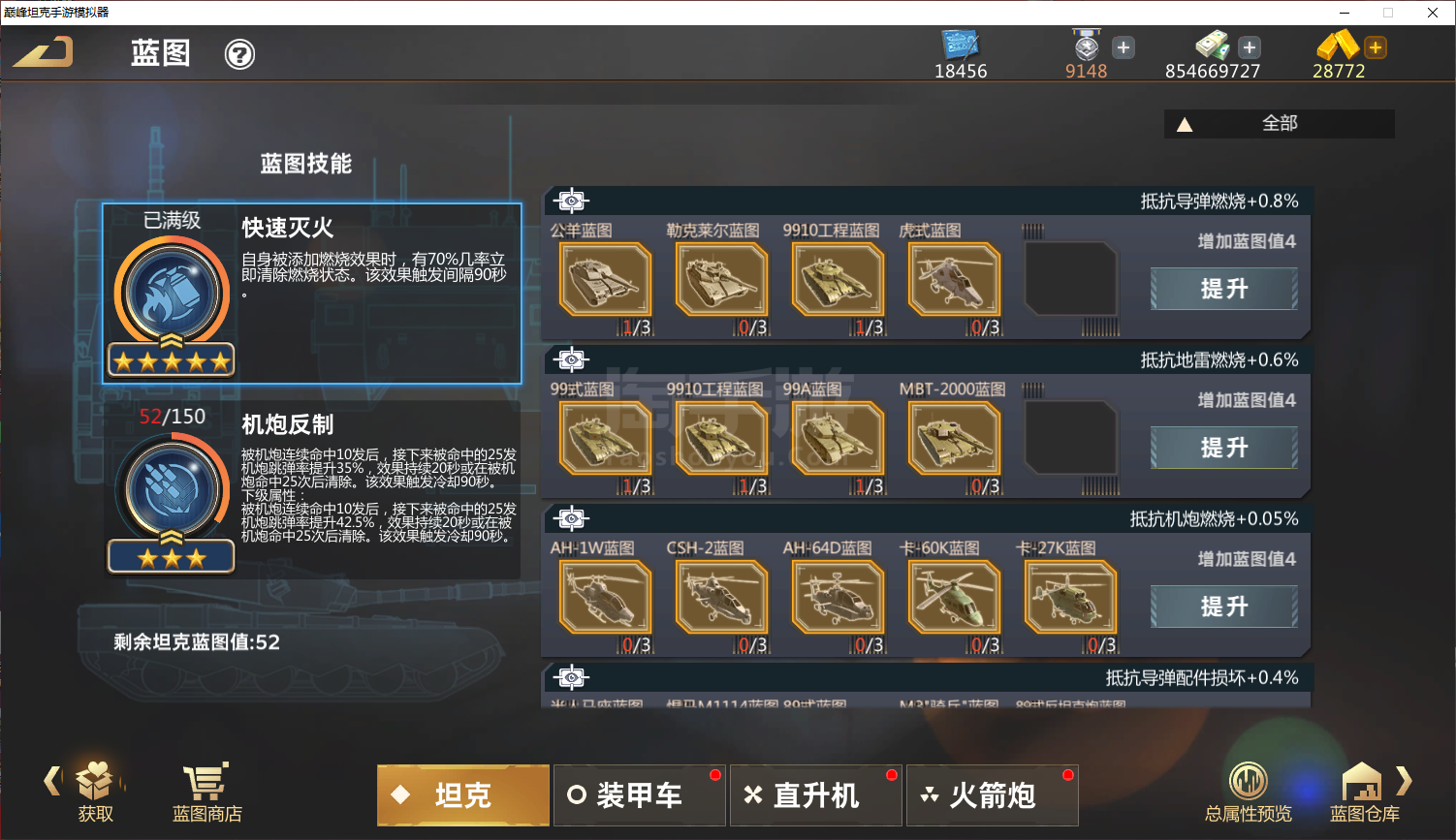Add more silver medal currency
1456x840 pixels.
click(1123, 47)
